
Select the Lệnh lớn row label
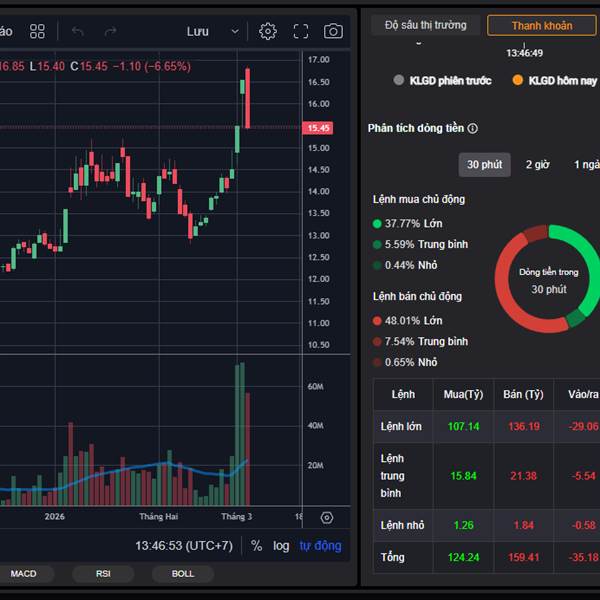click(401, 426)
